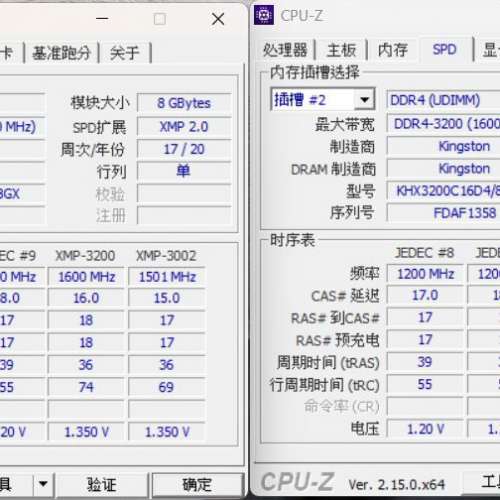
Task: Switch to 处理器 tab in right window
Action: pyautogui.click(x=285, y=50)
